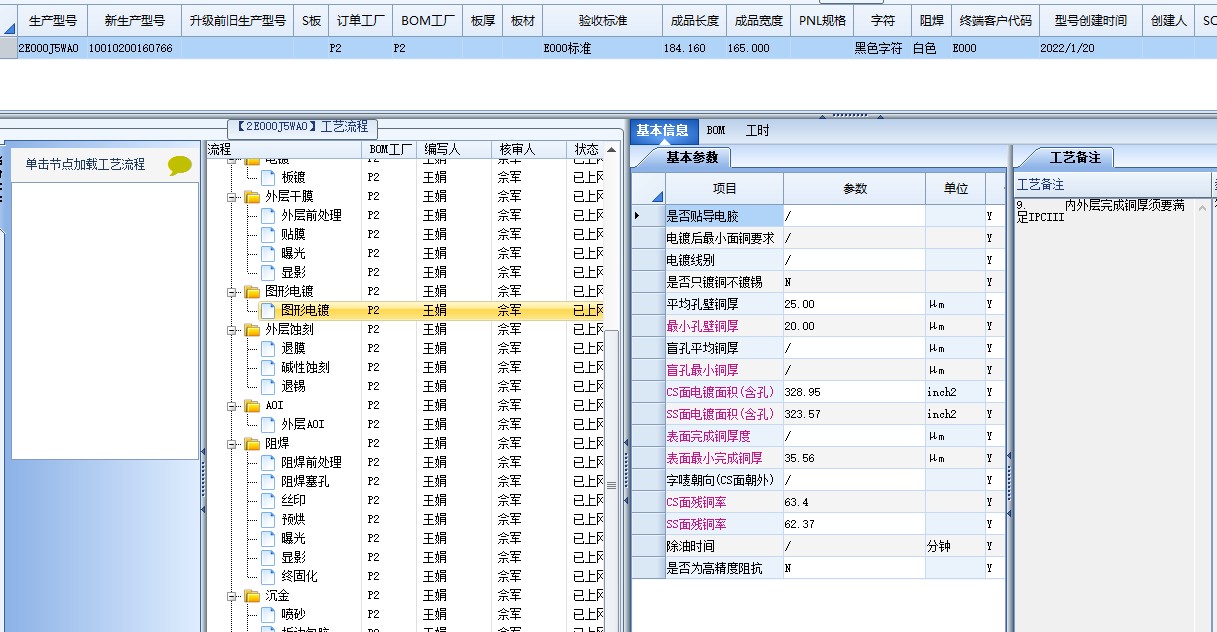The width and height of the screenshot is (1217, 632).
Task: Click the document icon beside 外层前处理
Action: (268, 215)
